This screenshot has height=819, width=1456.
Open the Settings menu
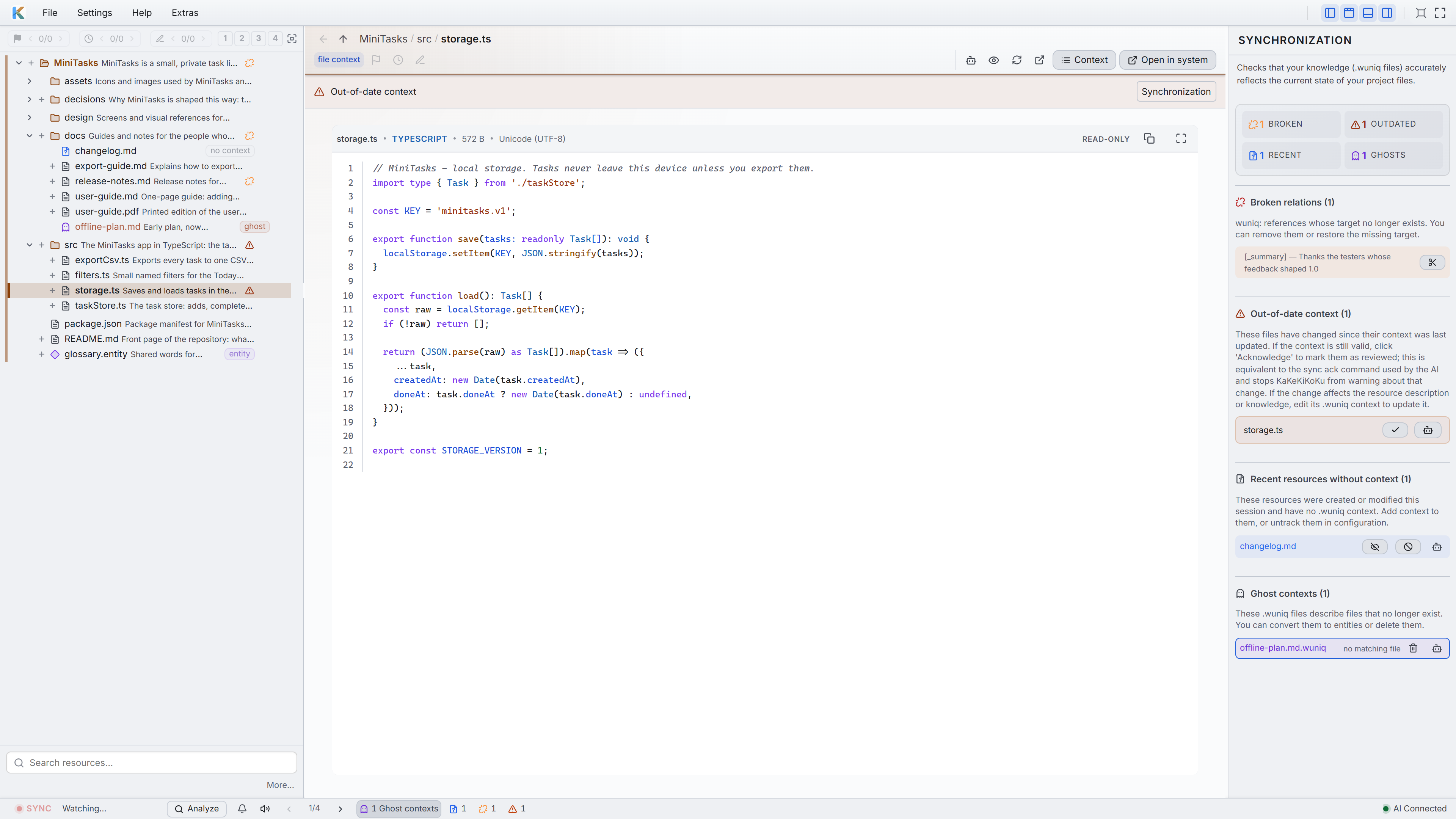click(94, 13)
